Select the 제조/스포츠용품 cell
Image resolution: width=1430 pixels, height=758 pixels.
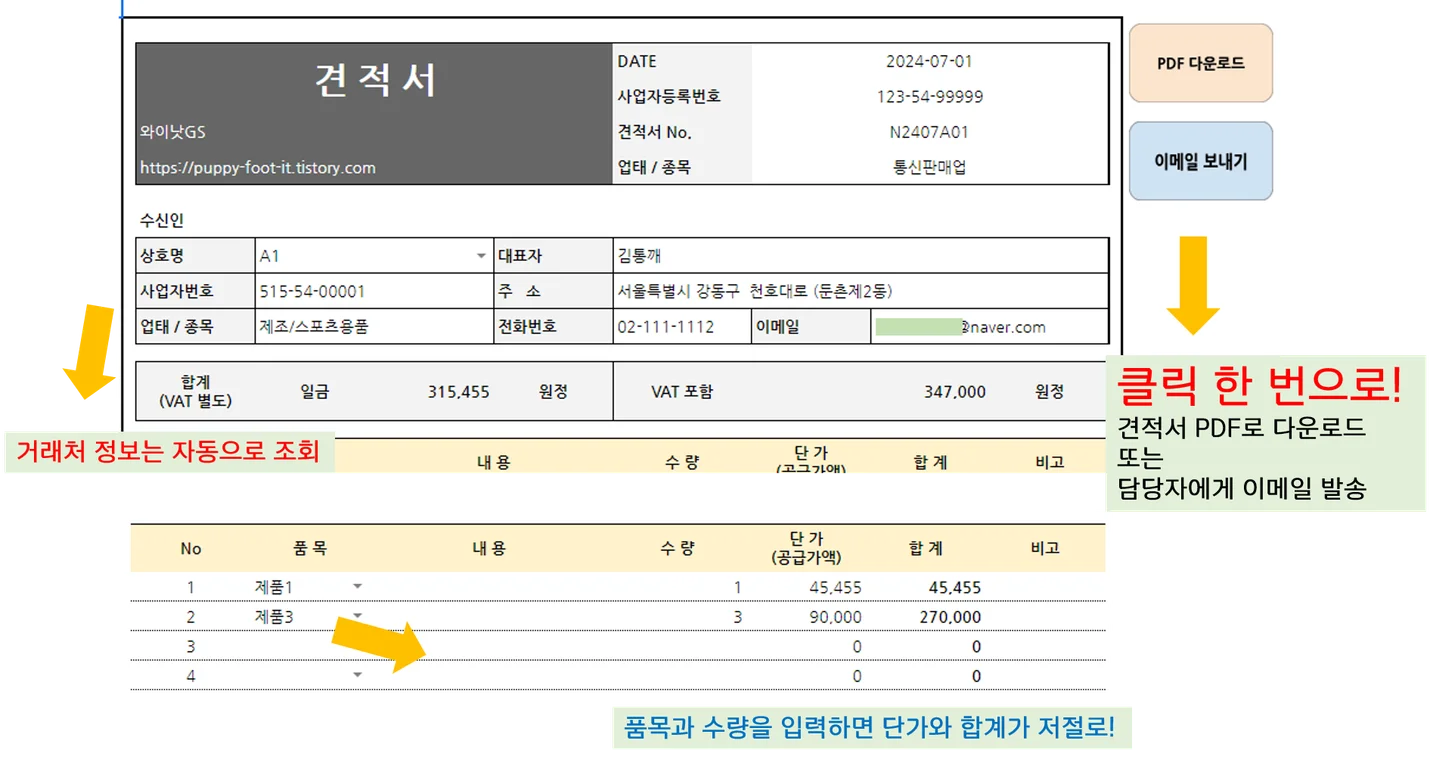click(374, 327)
